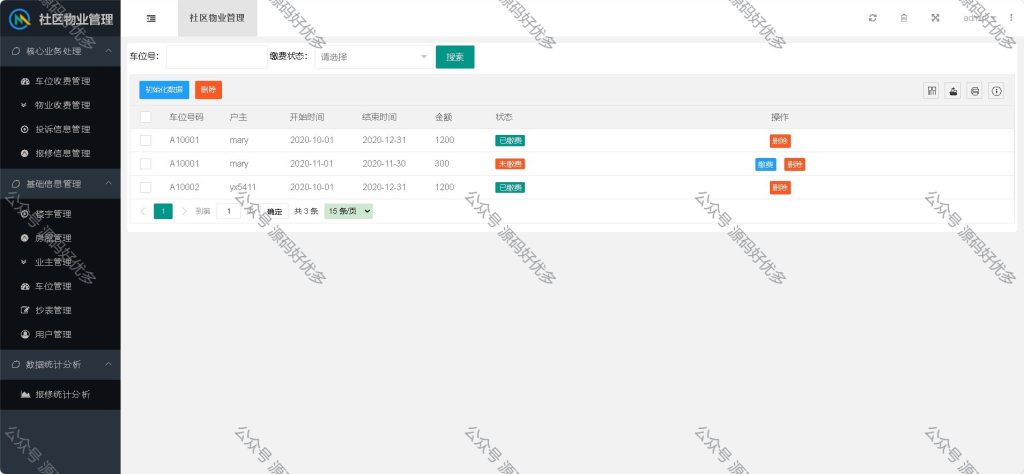Click the 车位号 search input field

click(x=216, y=57)
